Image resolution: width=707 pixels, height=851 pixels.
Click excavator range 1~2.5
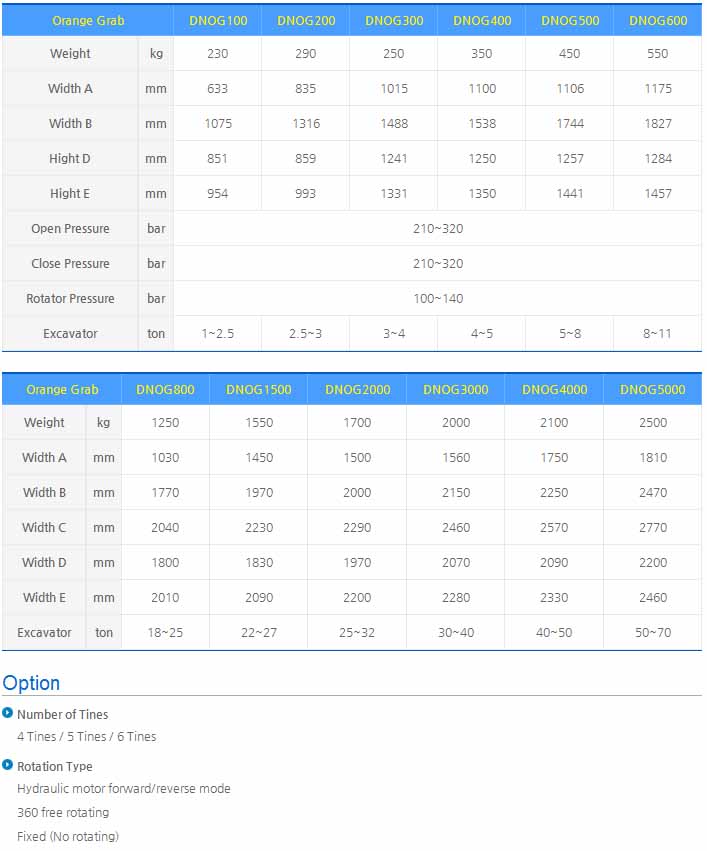[x=218, y=334]
